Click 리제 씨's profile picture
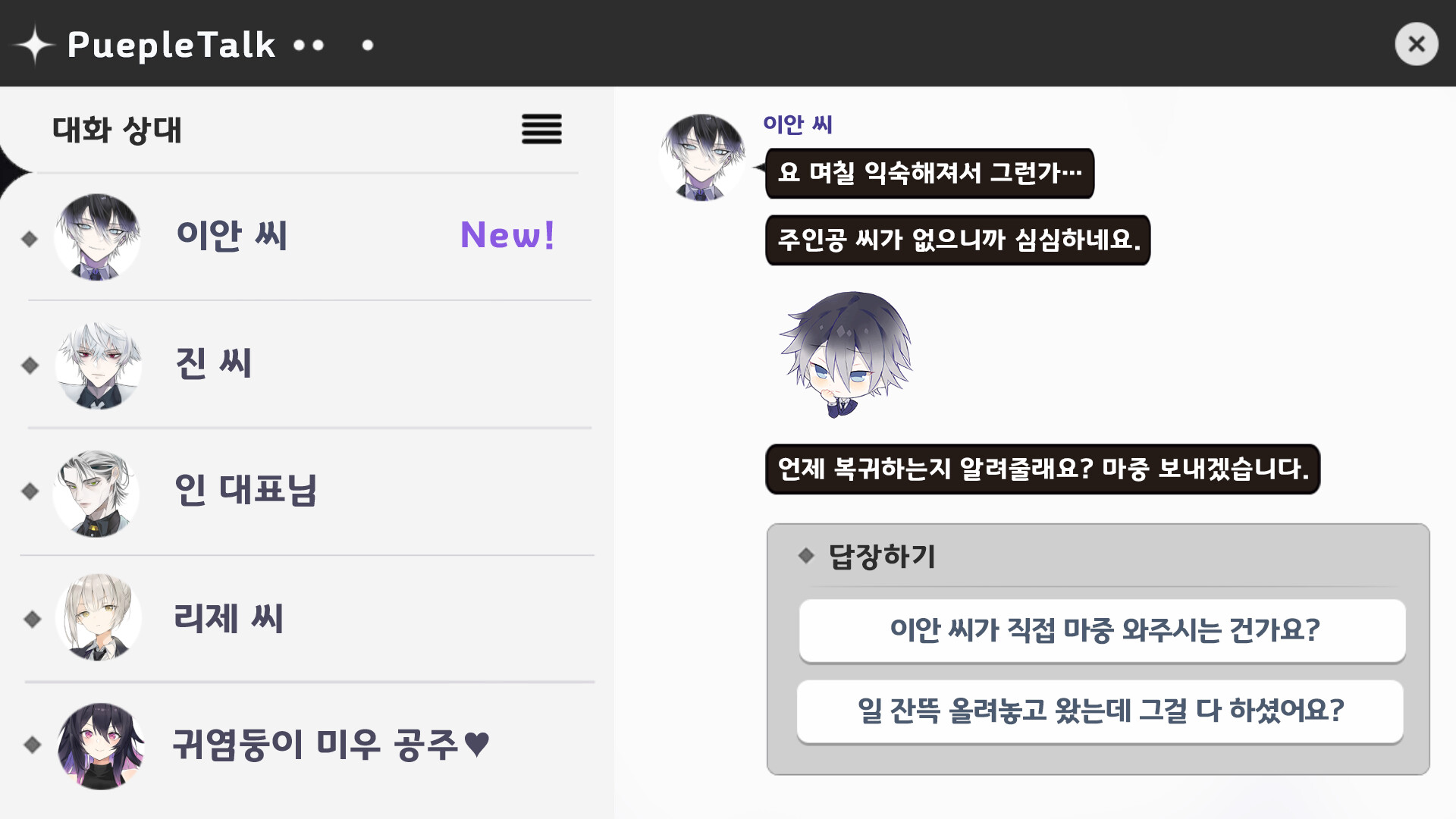1456x819 pixels. tap(98, 617)
